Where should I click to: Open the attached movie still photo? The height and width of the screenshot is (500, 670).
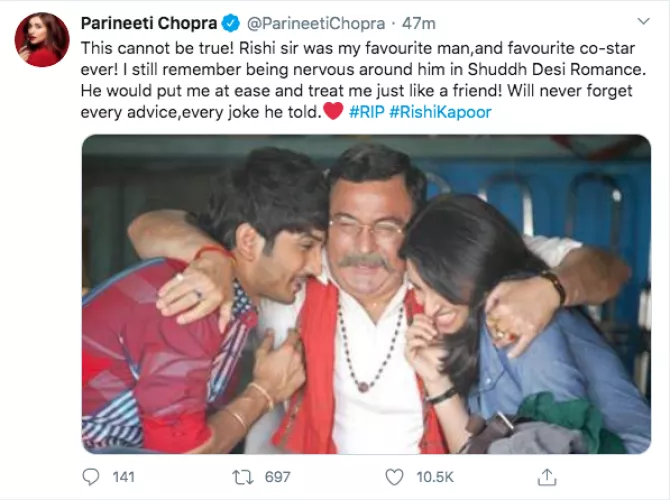(366, 294)
